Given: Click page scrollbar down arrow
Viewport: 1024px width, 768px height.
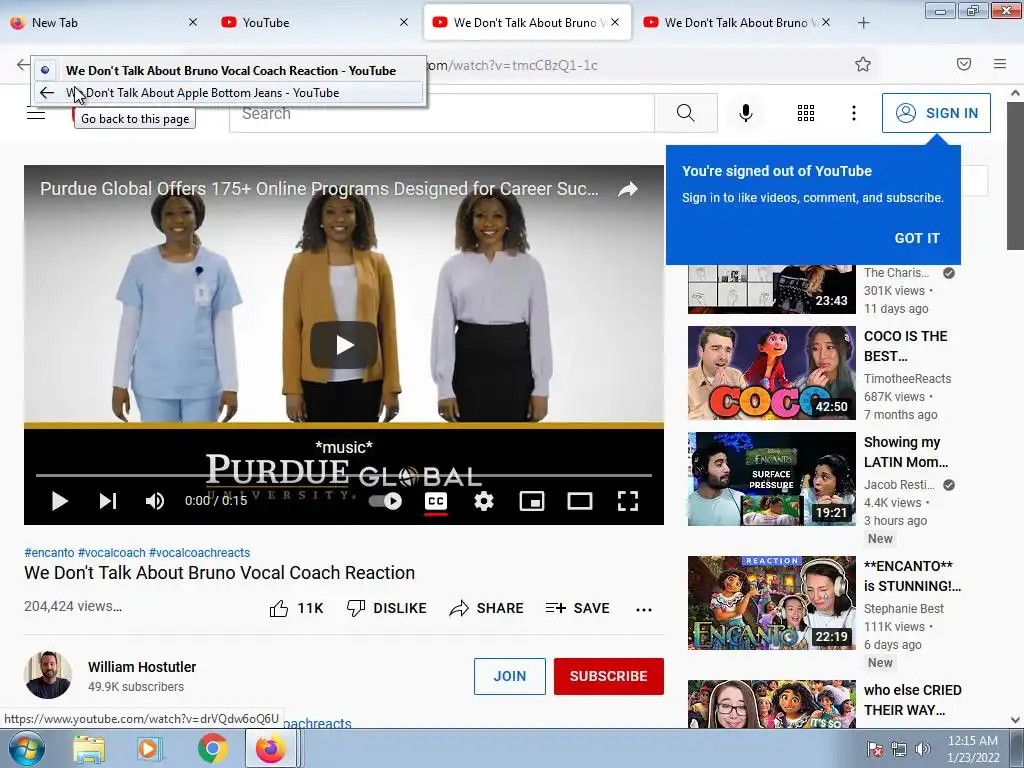Looking at the screenshot, I should point(1015,720).
